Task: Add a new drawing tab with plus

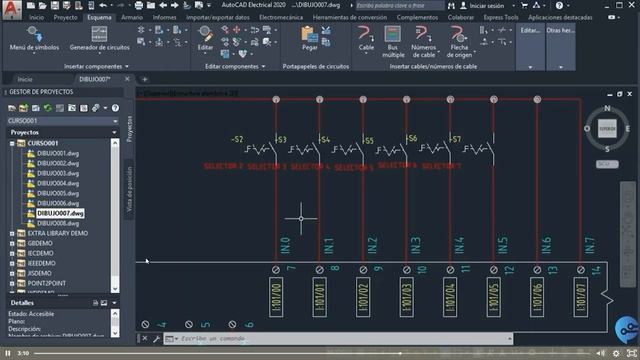Action: pos(144,79)
